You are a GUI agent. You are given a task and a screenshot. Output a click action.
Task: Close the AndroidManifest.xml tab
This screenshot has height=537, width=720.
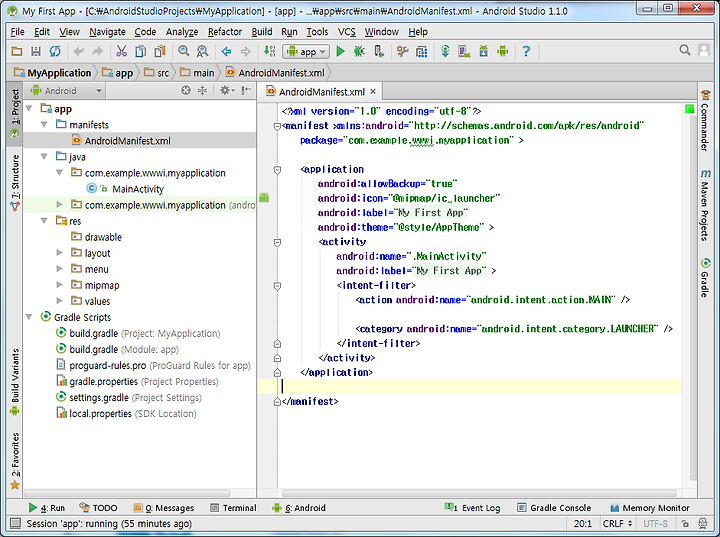click(373, 91)
